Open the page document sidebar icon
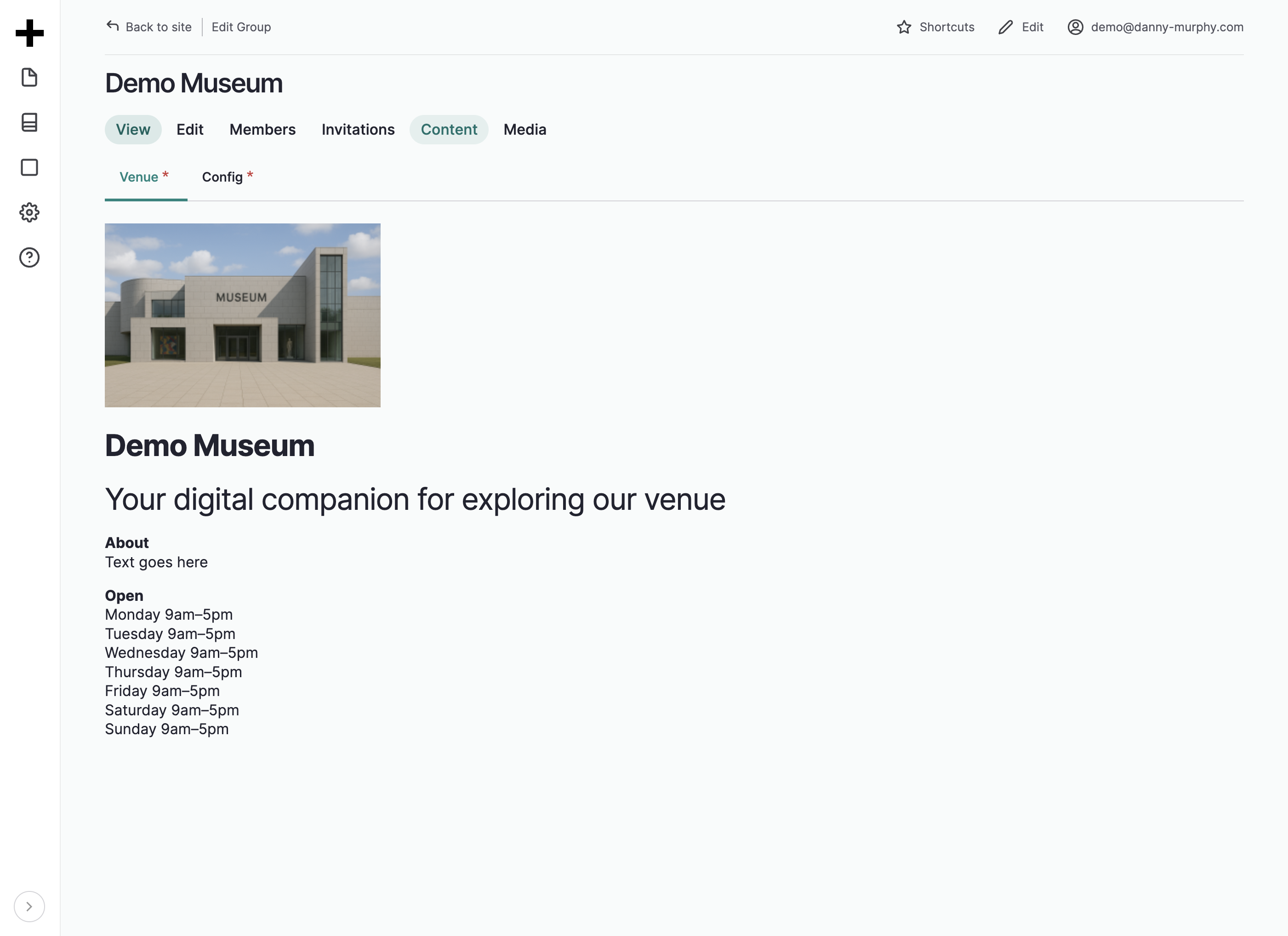 [x=29, y=77]
